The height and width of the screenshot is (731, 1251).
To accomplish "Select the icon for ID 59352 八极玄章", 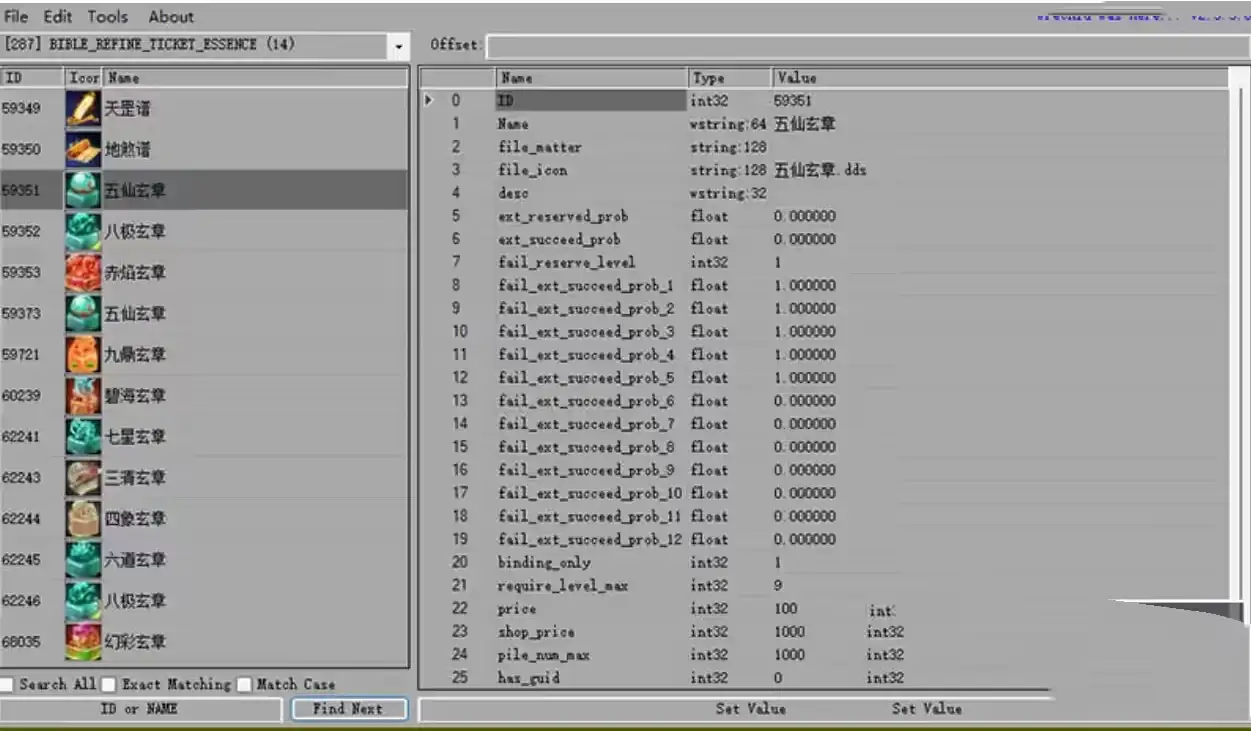I will [83, 231].
